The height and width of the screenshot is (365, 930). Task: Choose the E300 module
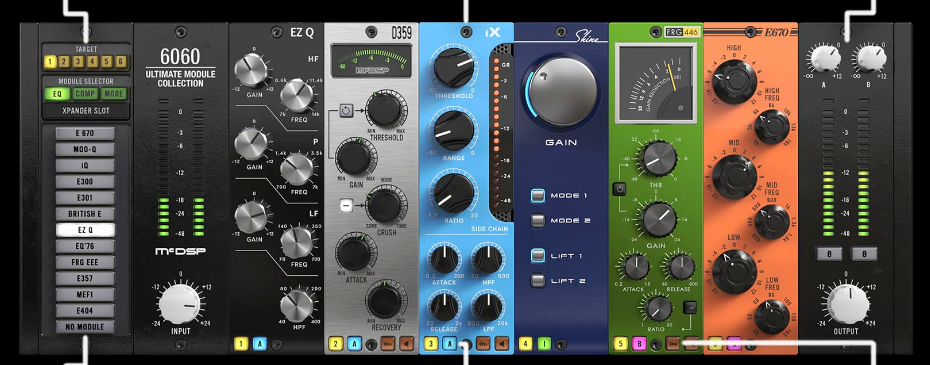pyautogui.click(x=85, y=182)
